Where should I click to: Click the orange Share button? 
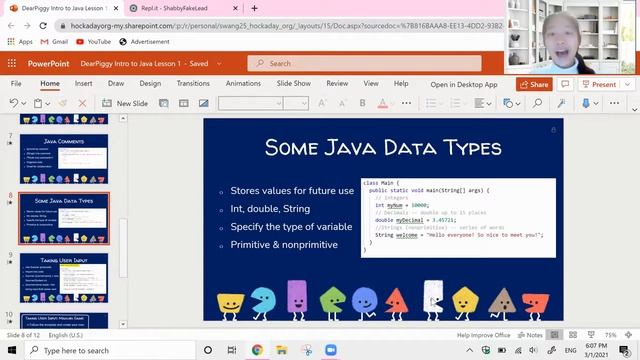(x=534, y=84)
